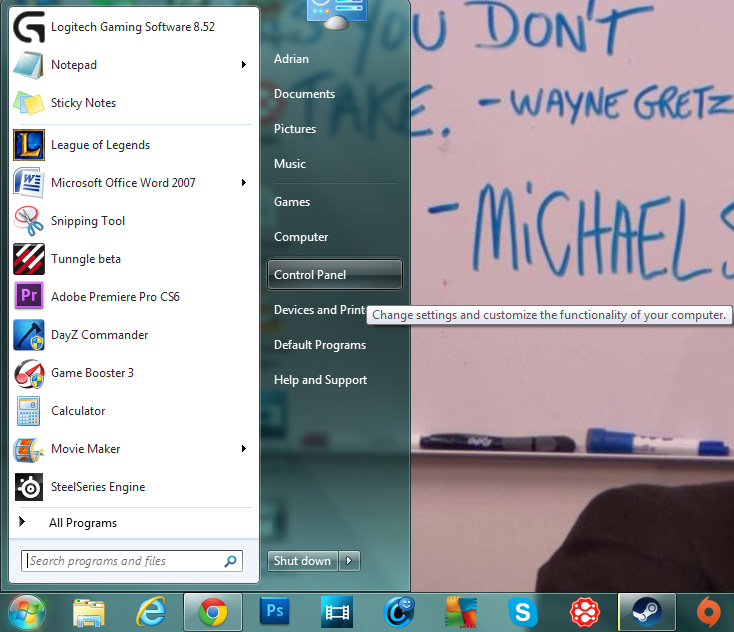The image size is (734, 632).
Task: Launch DayZ Commander icon
Action: (x=29, y=335)
